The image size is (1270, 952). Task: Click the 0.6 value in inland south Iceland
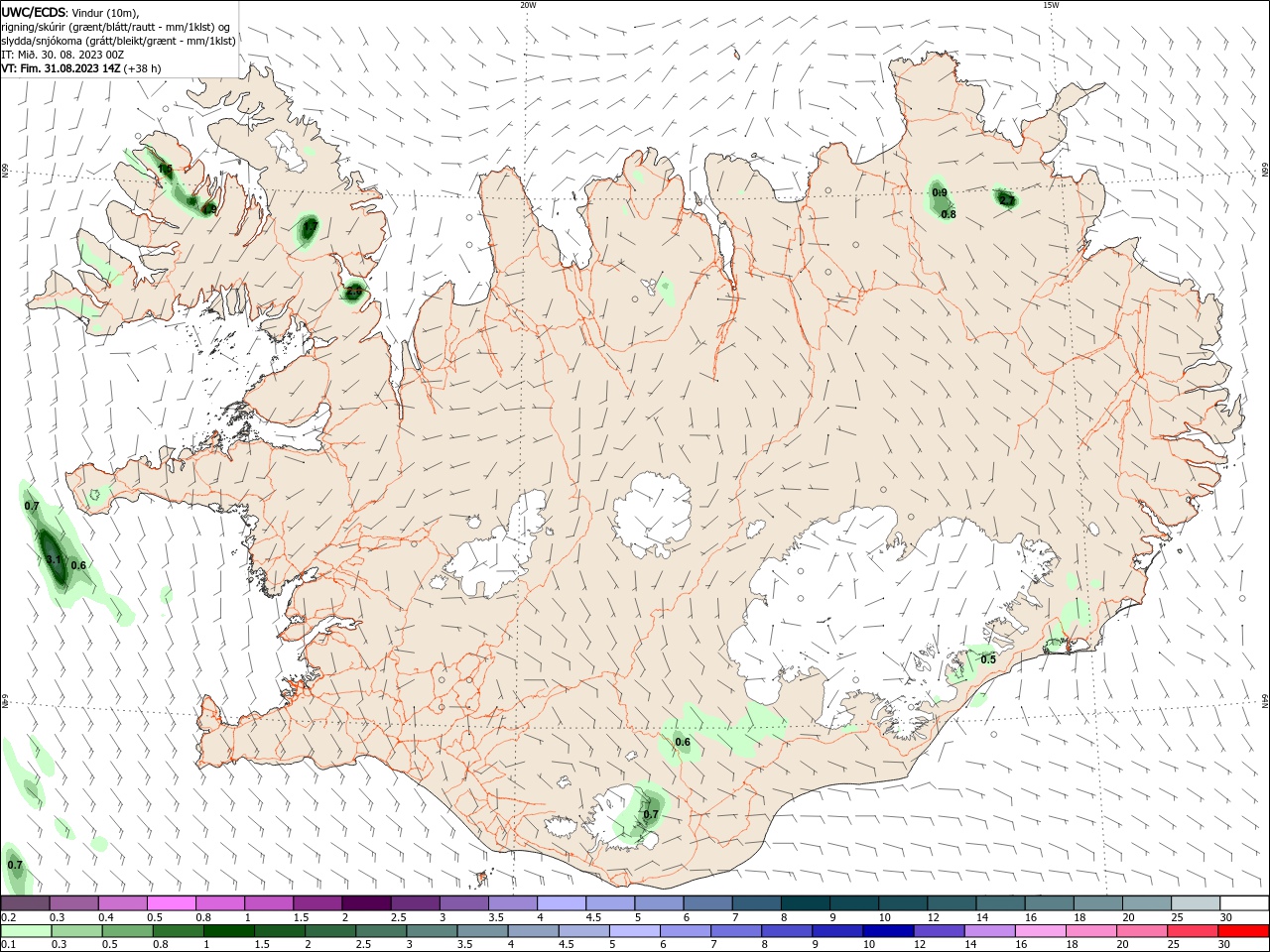683,742
